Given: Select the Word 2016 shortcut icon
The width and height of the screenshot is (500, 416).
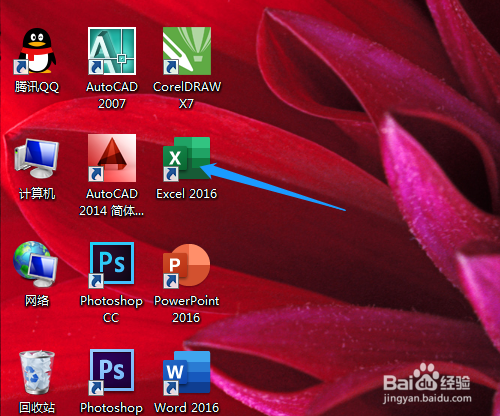Looking at the screenshot, I should click(187, 373).
